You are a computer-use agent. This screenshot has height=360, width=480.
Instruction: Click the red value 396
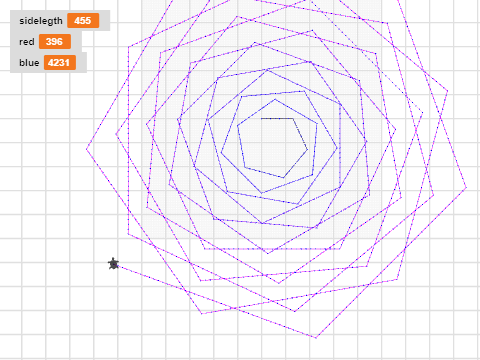coord(55,42)
